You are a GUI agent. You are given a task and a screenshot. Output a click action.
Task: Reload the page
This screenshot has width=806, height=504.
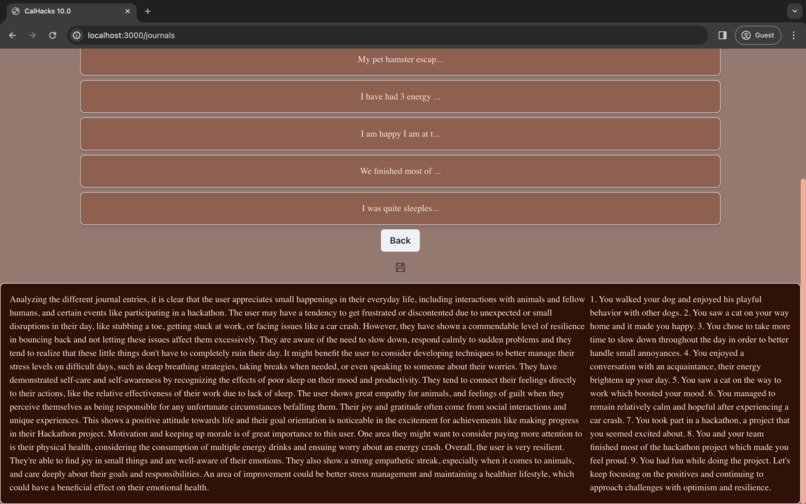pos(52,35)
